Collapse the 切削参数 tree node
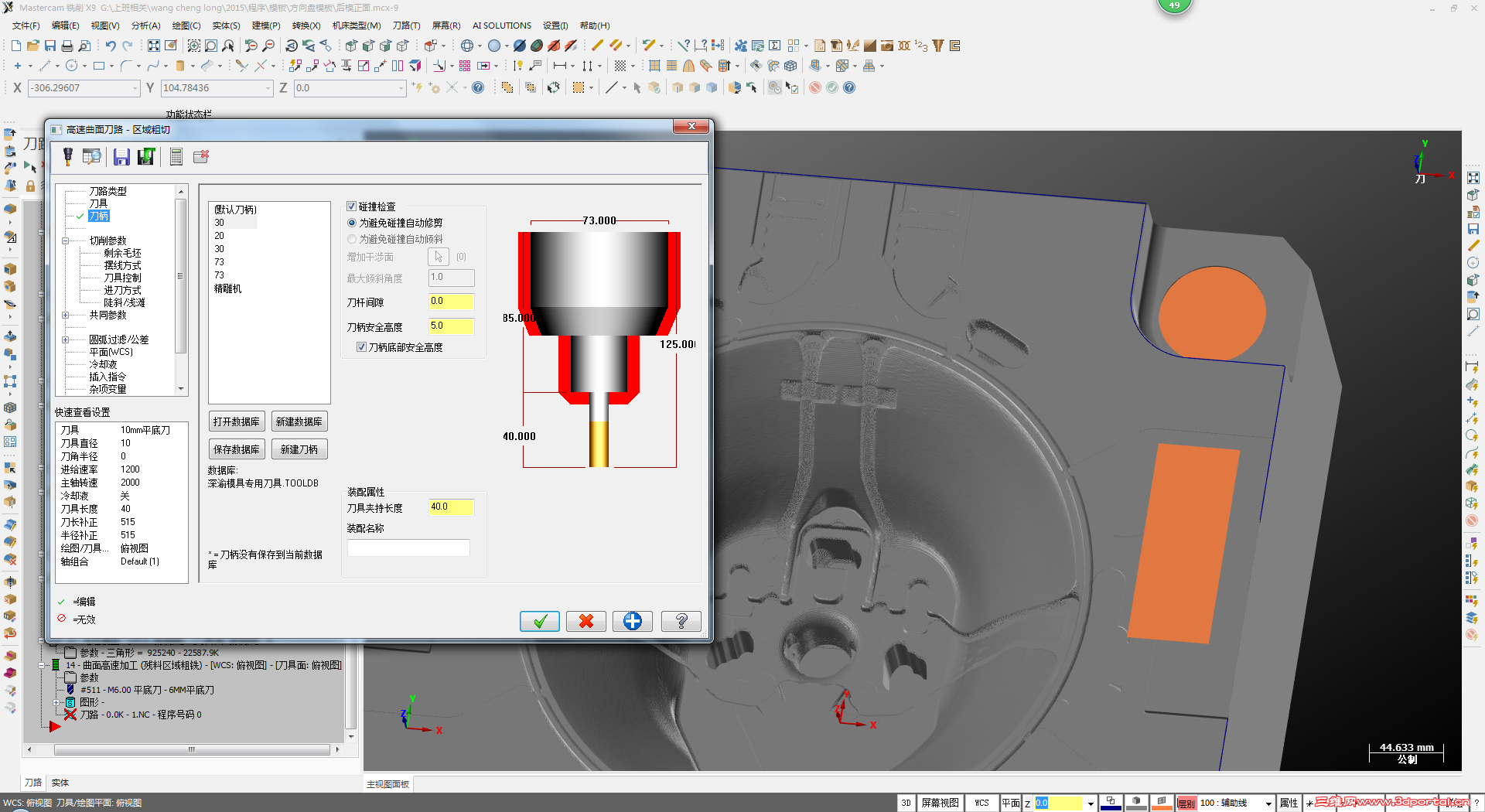Image resolution: width=1485 pixels, height=812 pixels. [x=66, y=241]
